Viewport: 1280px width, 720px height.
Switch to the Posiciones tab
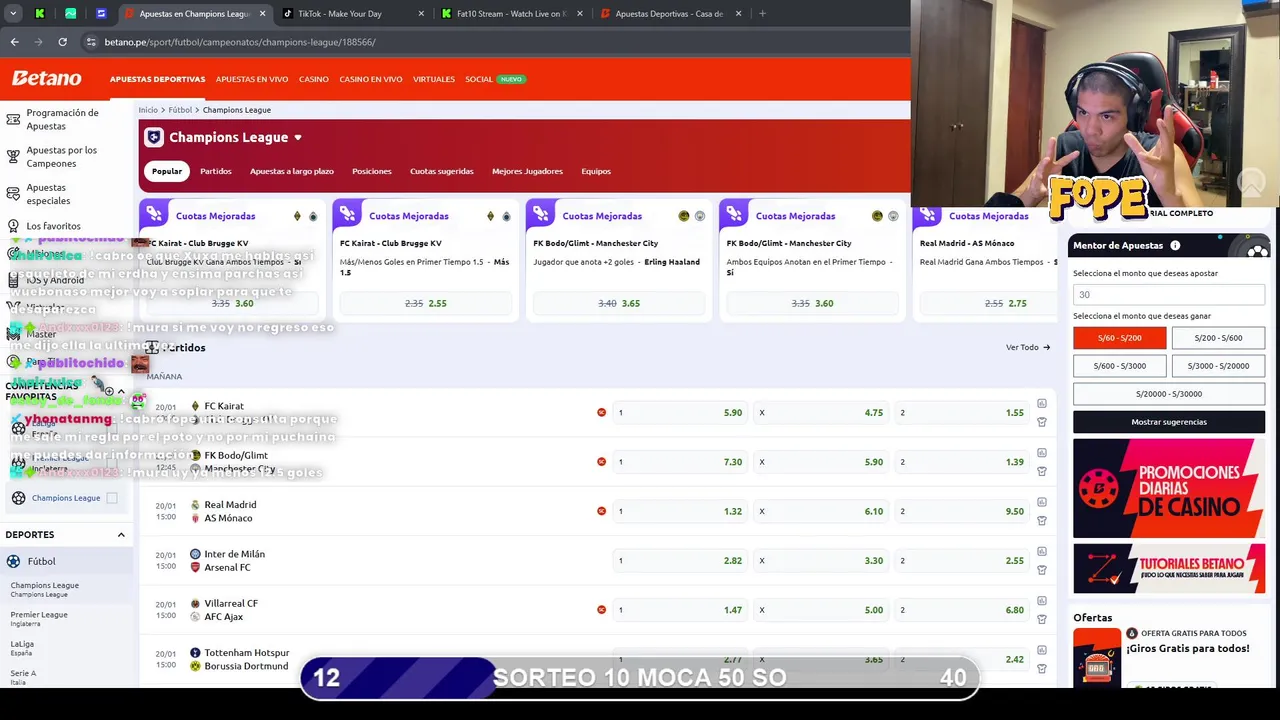[x=372, y=171]
